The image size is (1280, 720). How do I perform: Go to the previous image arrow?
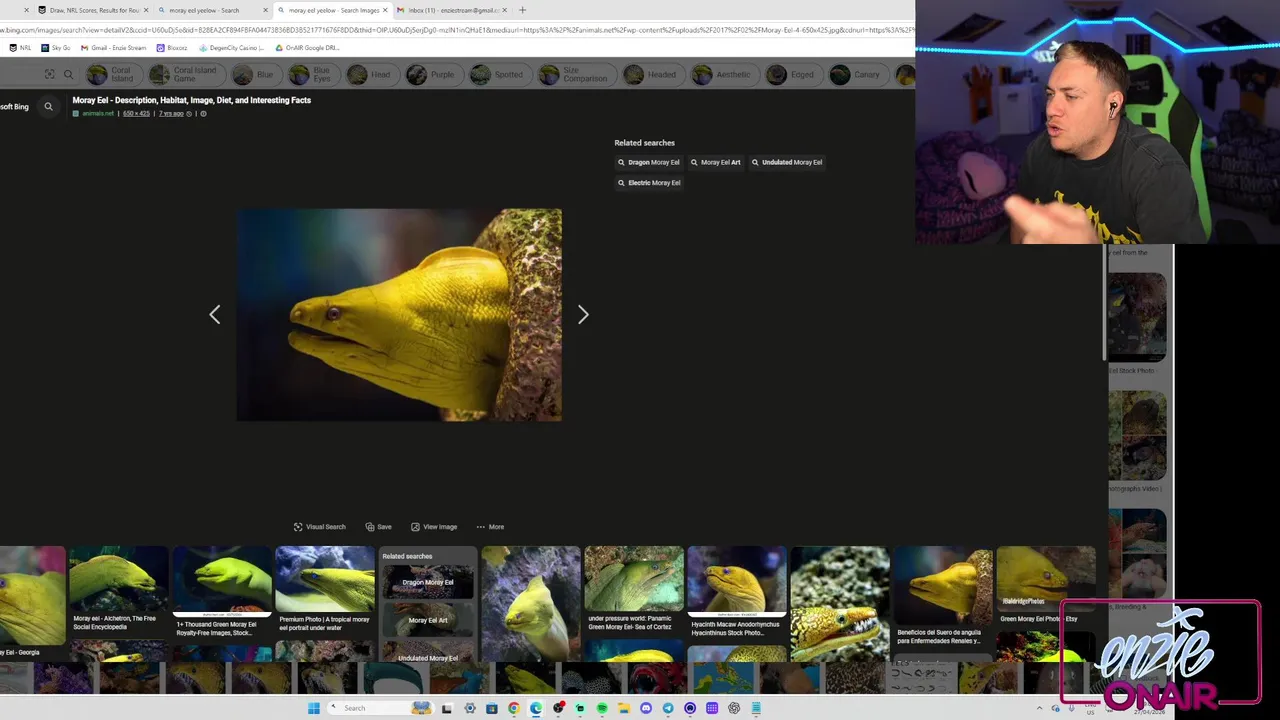tap(214, 315)
